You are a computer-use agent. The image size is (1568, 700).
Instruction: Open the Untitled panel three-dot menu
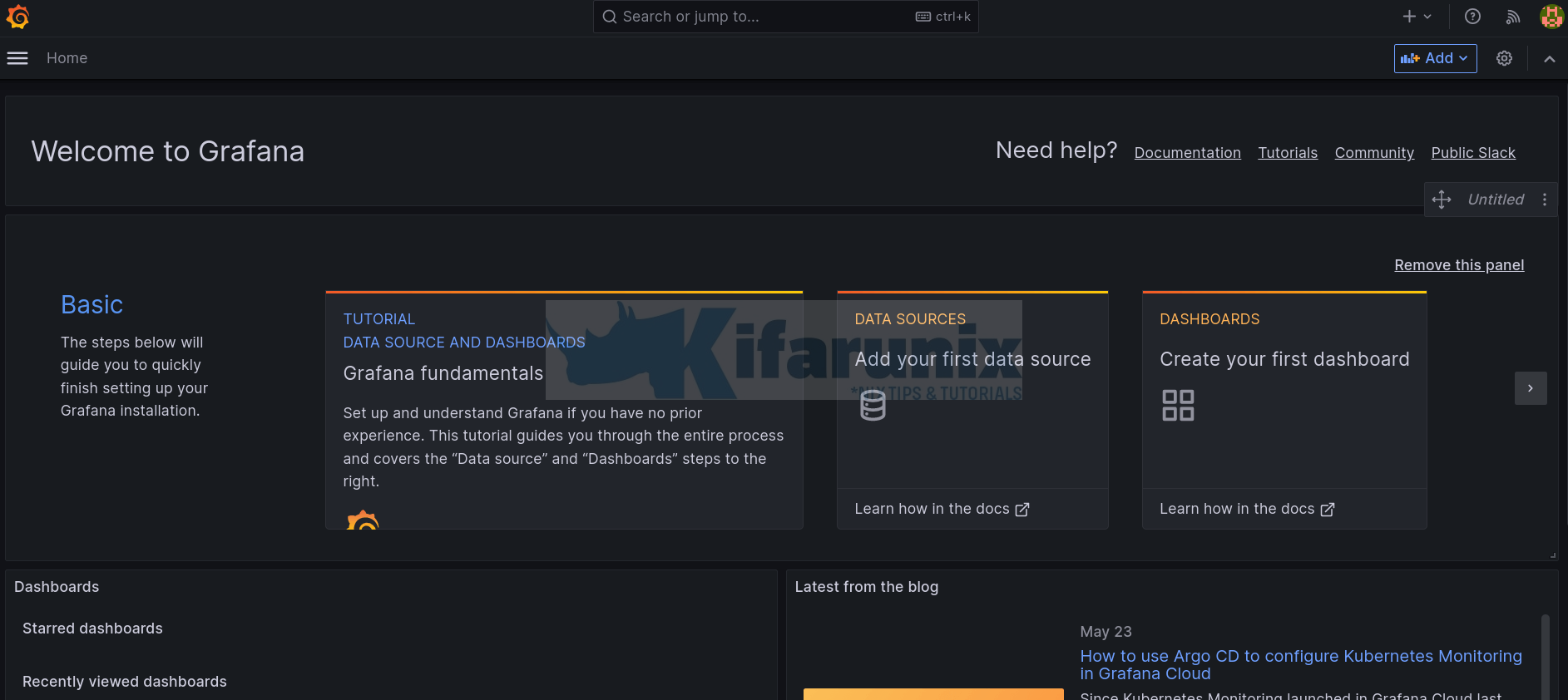pos(1545,200)
